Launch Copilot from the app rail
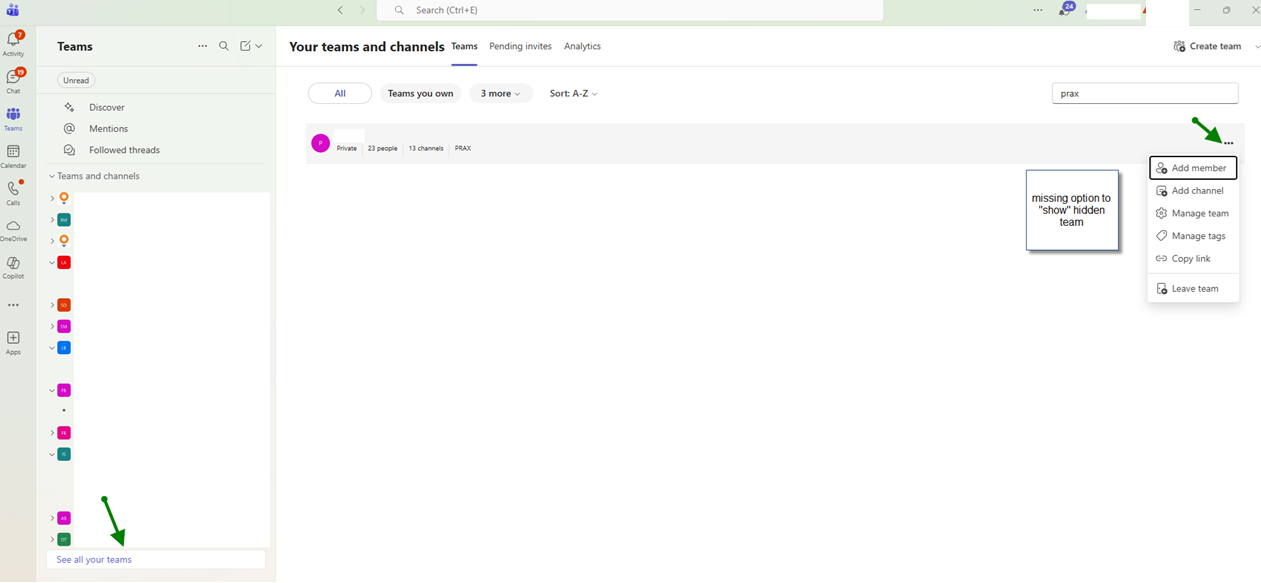1261x583 pixels. coord(14,267)
